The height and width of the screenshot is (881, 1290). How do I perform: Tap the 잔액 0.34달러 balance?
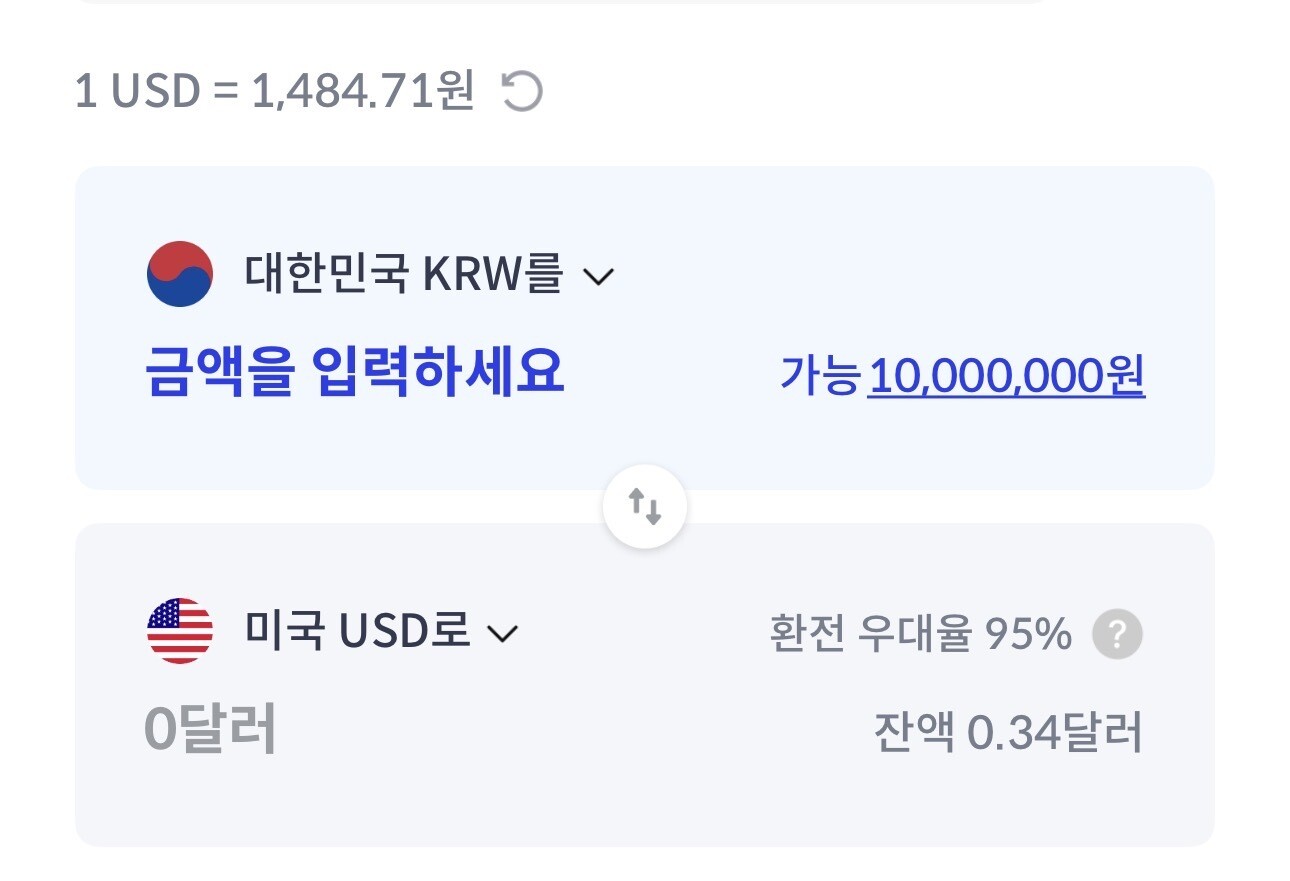1007,734
